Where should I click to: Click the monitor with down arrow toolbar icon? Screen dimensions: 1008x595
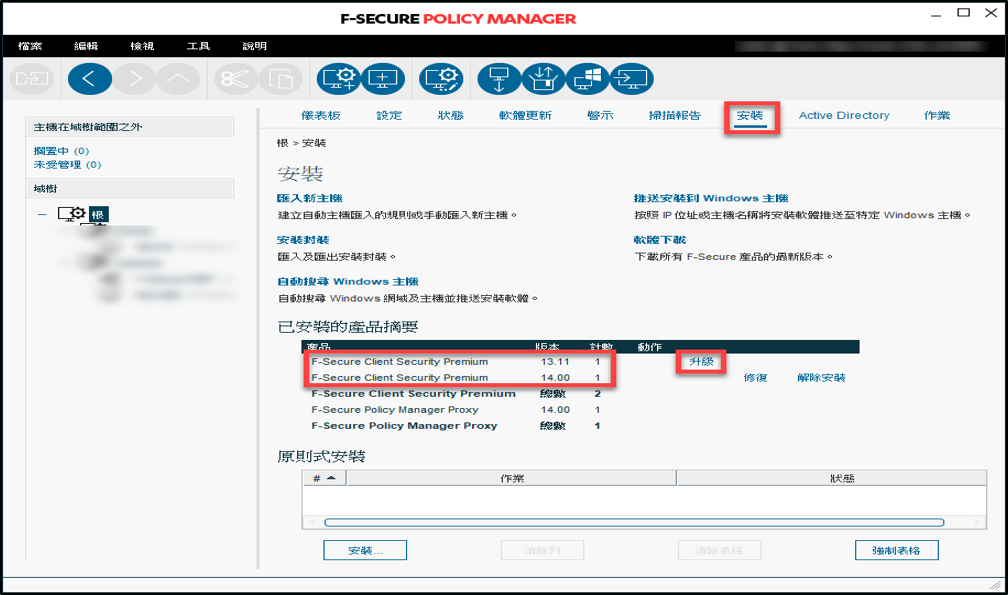click(x=498, y=78)
